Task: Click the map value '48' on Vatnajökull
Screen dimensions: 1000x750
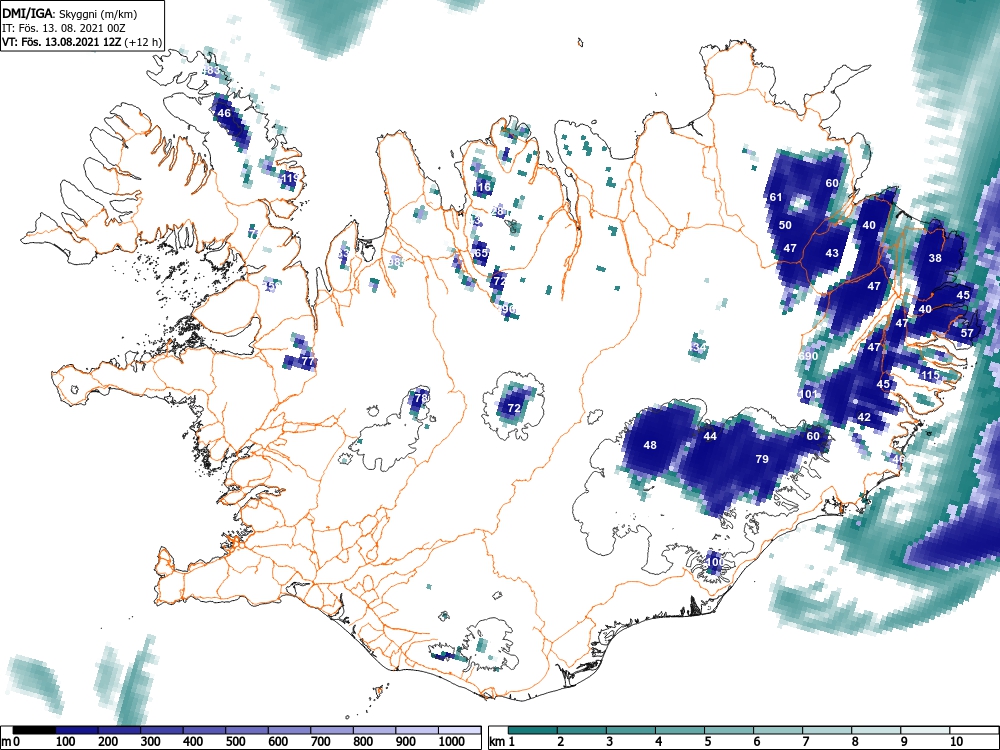Action: coord(650,445)
